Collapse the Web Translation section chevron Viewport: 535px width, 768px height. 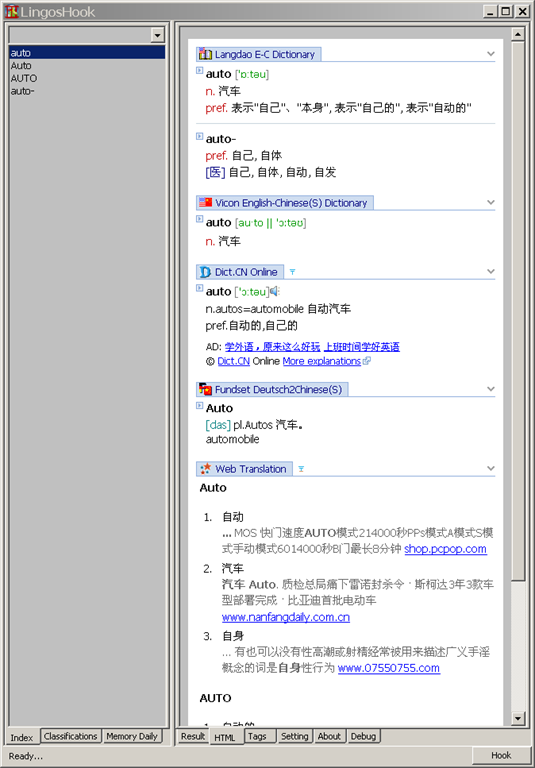(x=490, y=468)
